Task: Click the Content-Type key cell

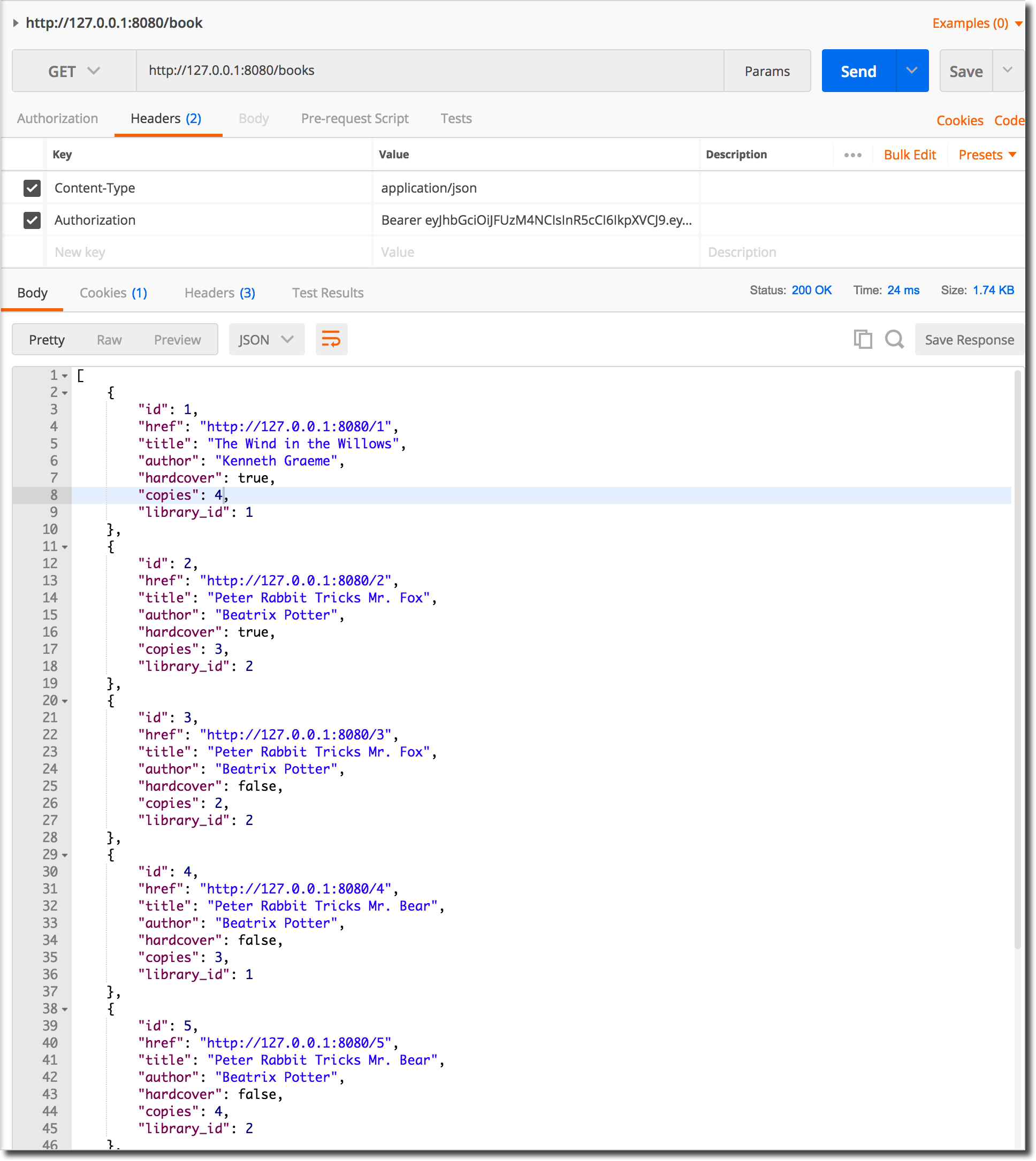Action: 208,188
